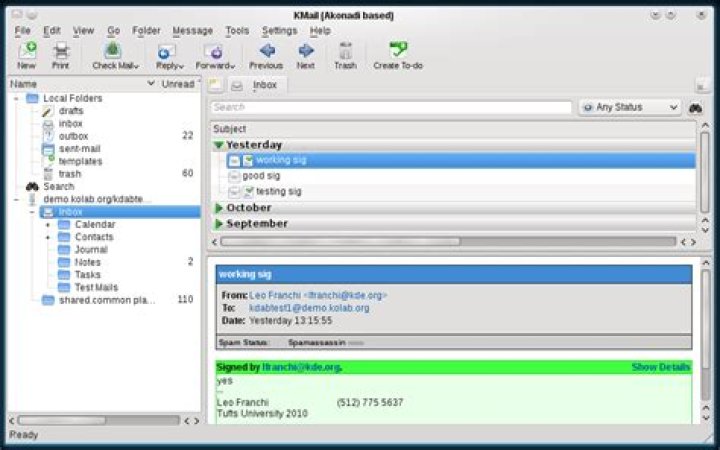Open the Forward dropdown arrow
The height and width of the screenshot is (450, 720).
click(233, 67)
